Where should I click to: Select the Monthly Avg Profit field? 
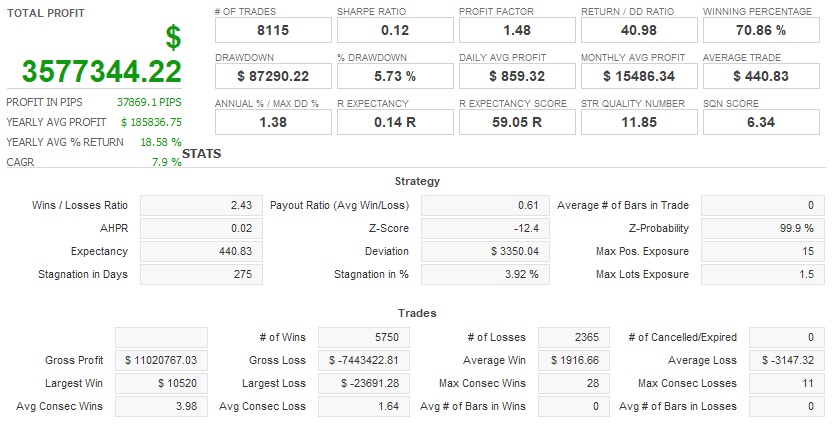(638, 76)
